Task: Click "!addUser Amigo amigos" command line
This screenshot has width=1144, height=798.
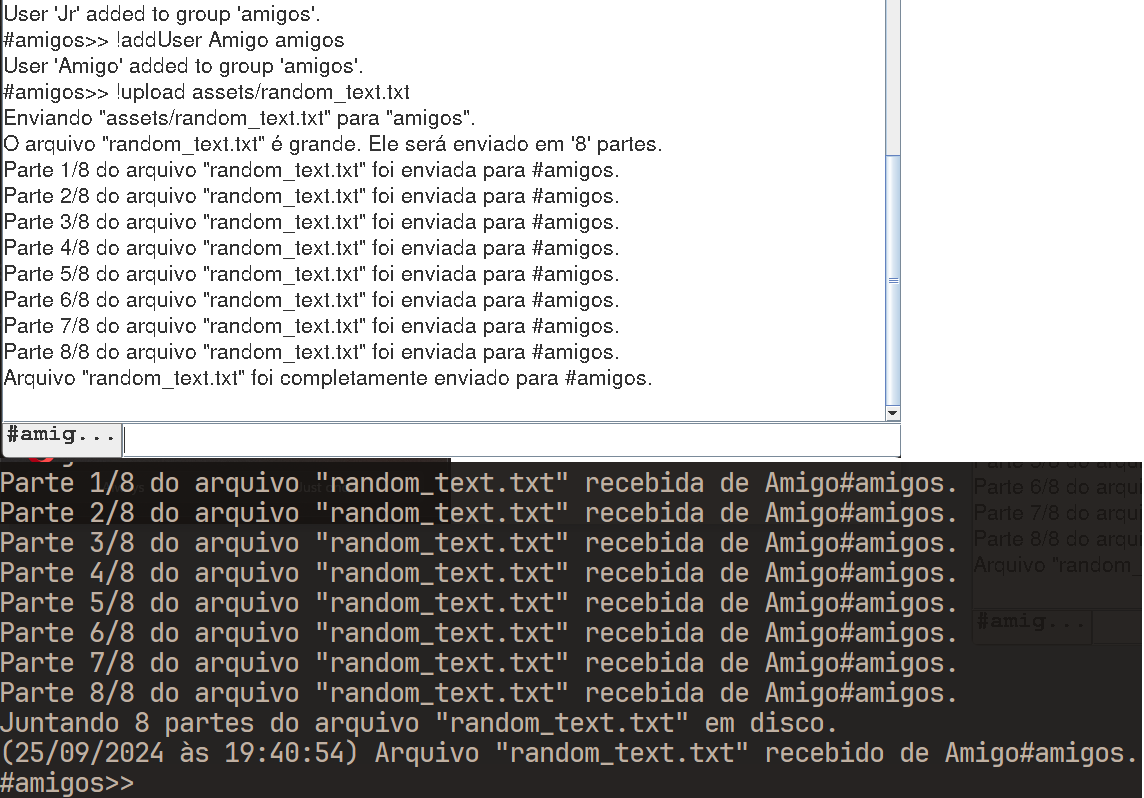Action: click(174, 40)
